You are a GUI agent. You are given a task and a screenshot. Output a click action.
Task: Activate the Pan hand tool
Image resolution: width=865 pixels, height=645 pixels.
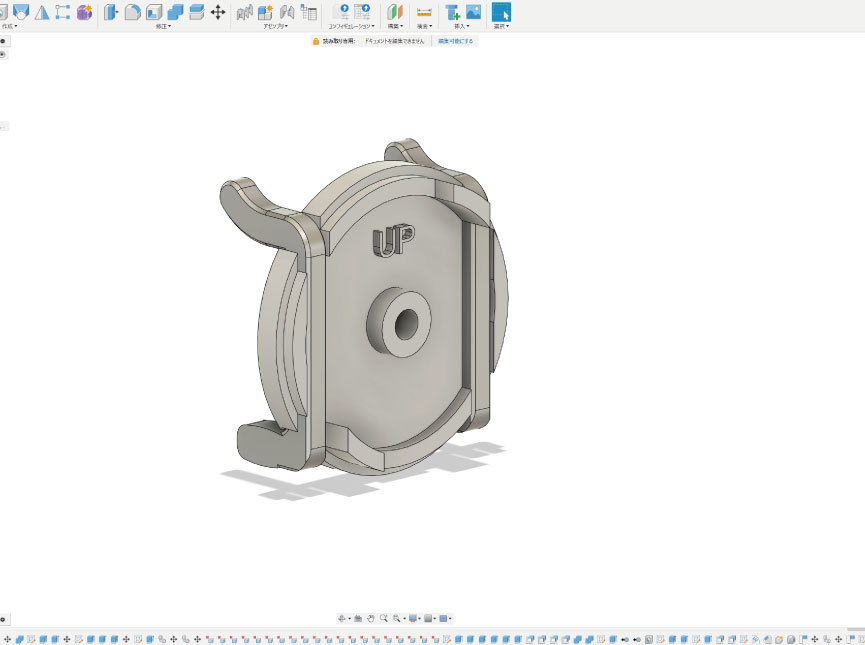[x=370, y=619]
